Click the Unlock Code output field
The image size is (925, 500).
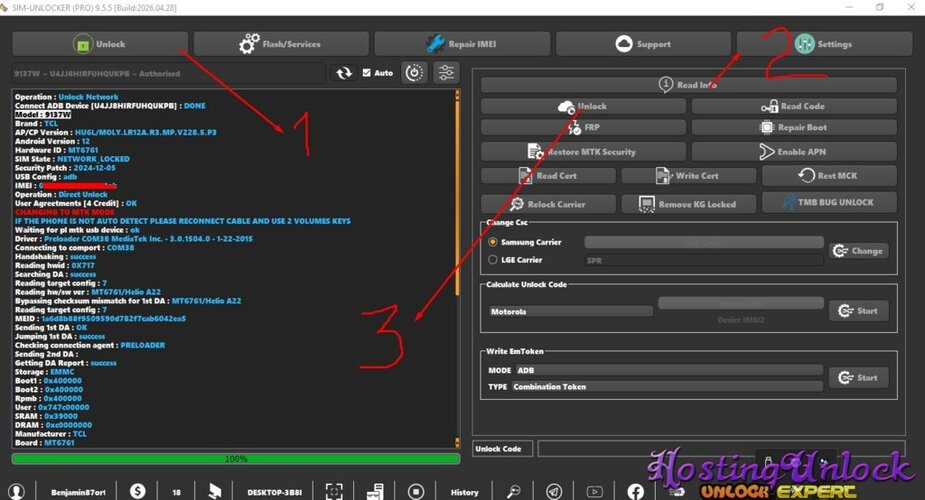pos(721,449)
